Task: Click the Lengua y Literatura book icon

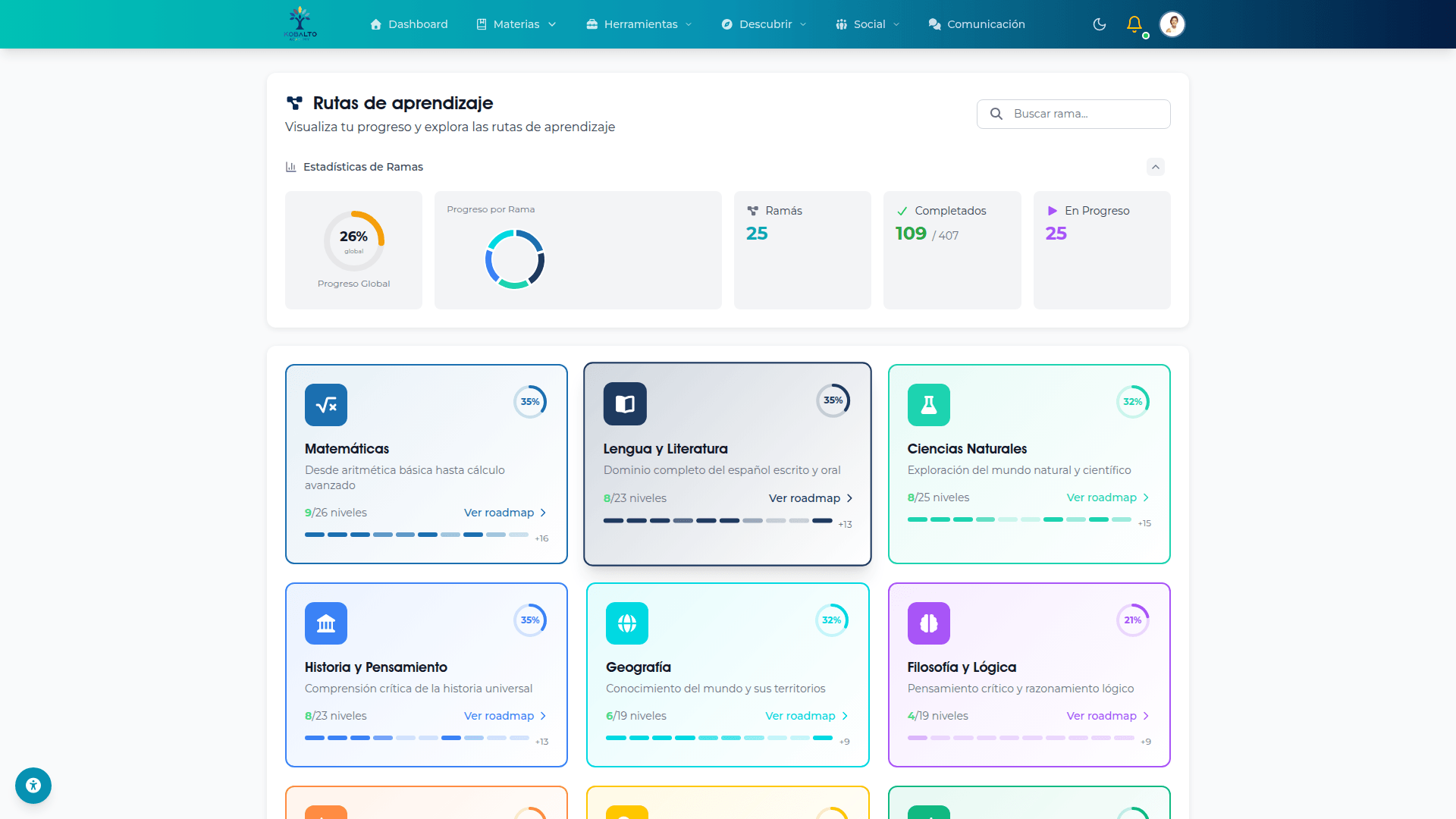Action: pos(625,403)
